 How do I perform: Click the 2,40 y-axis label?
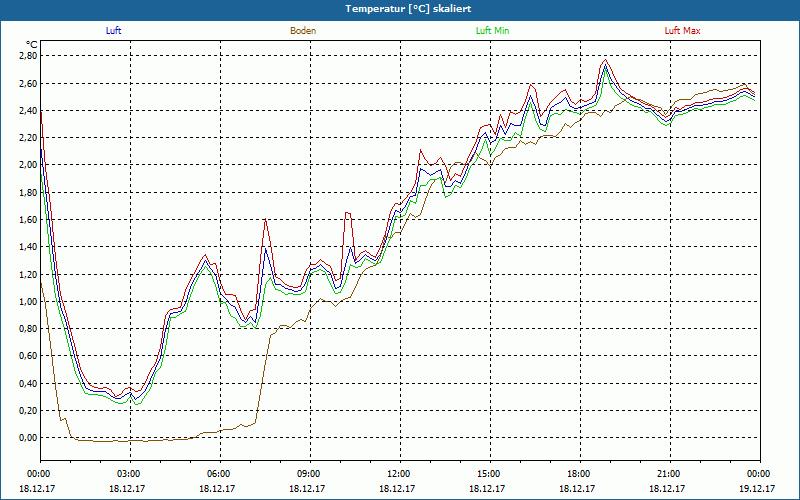(28, 110)
